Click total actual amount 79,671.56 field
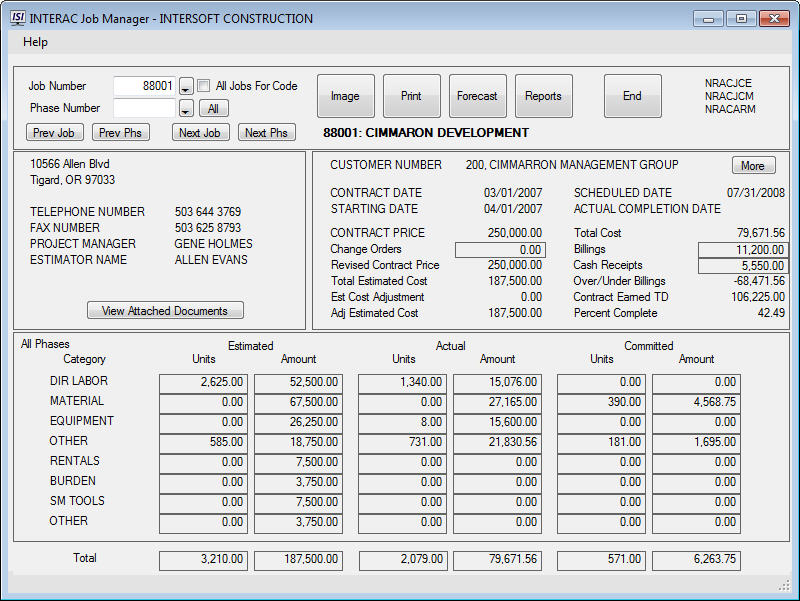The width and height of the screenshot is (800, 601). point(497,560)
